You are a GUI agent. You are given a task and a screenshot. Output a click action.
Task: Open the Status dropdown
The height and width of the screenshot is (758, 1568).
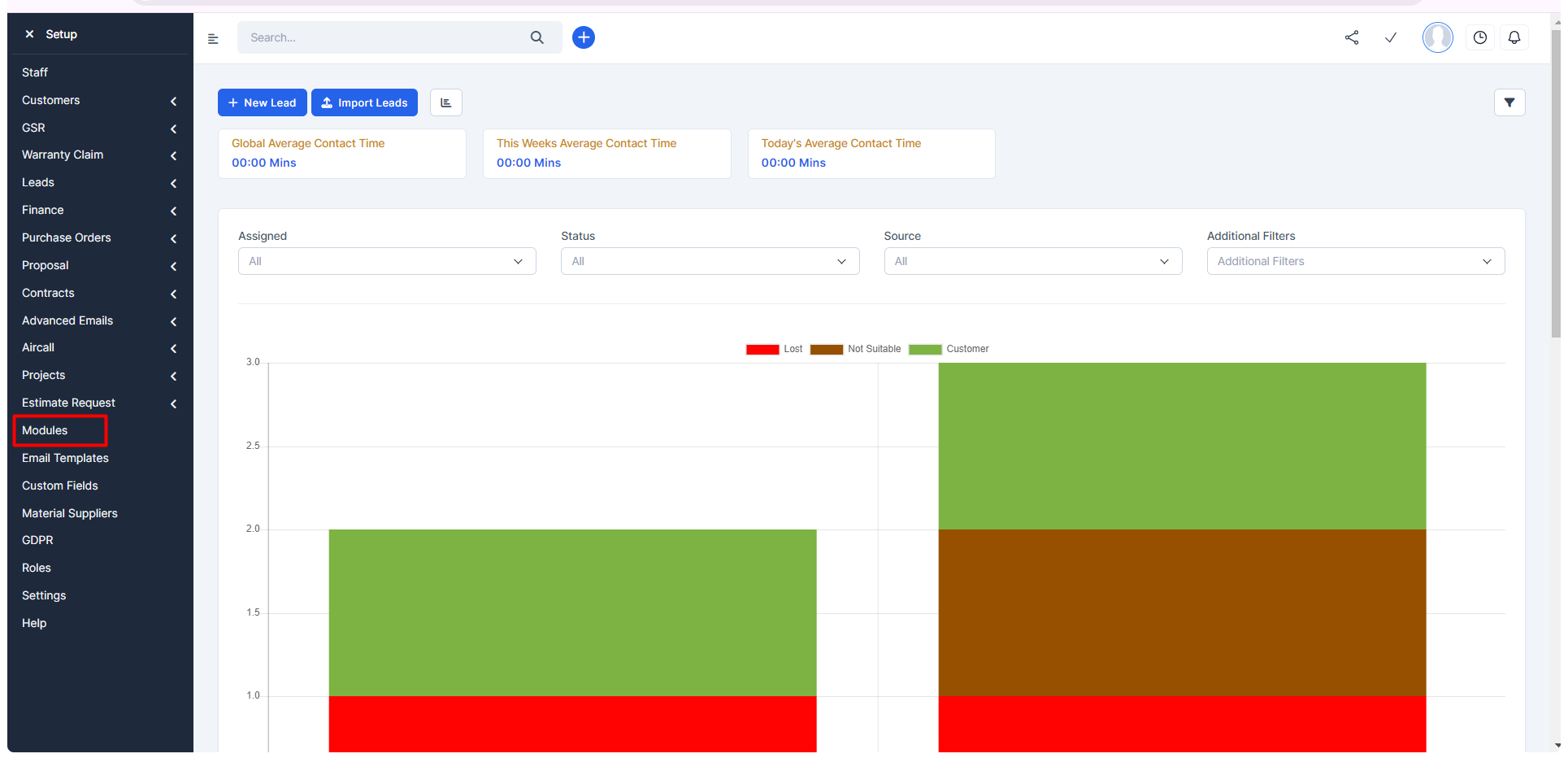pos(710,261)
